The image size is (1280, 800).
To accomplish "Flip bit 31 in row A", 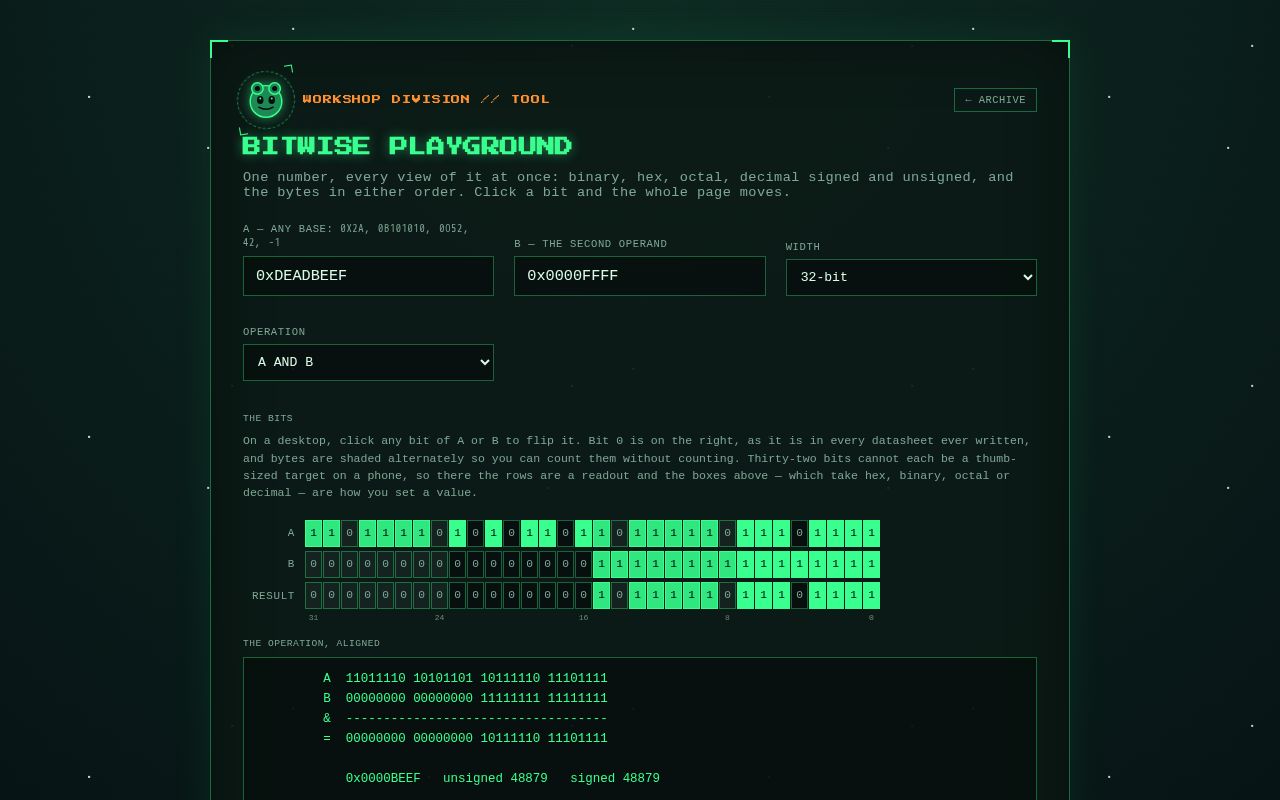I will [314, 533].
